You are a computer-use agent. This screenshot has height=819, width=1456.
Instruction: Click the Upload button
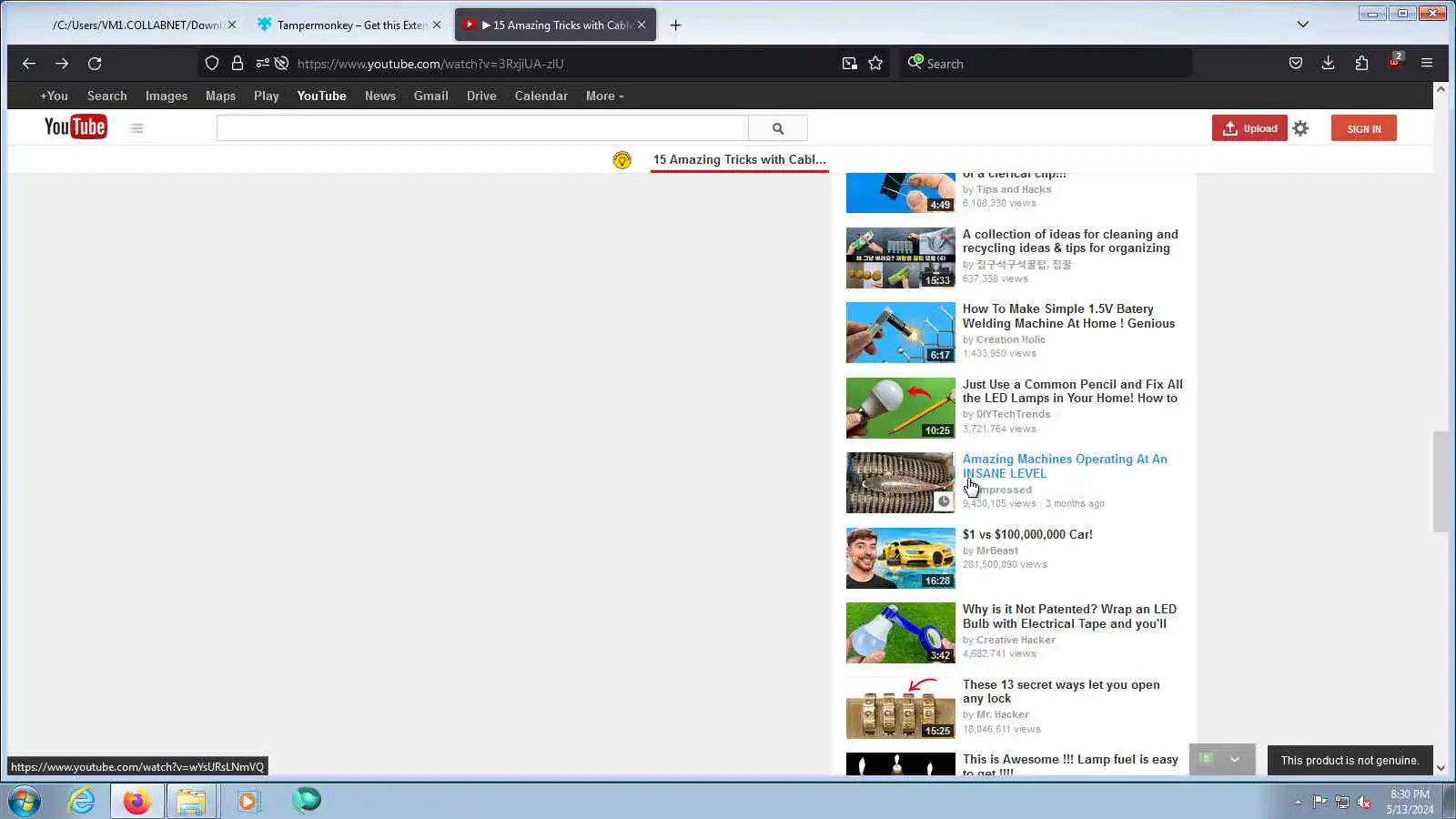pos(1249,128)
